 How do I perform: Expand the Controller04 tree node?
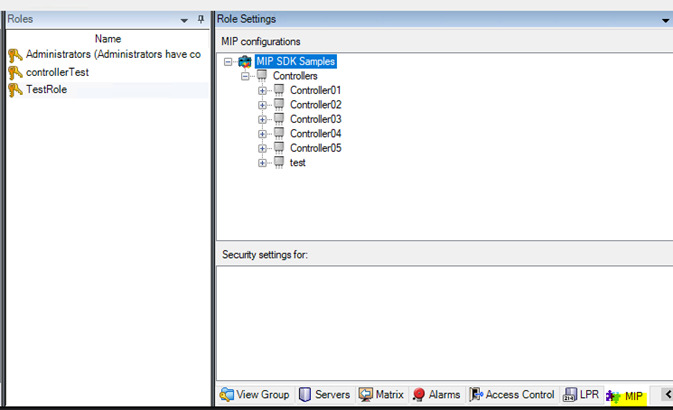point(263,134)
